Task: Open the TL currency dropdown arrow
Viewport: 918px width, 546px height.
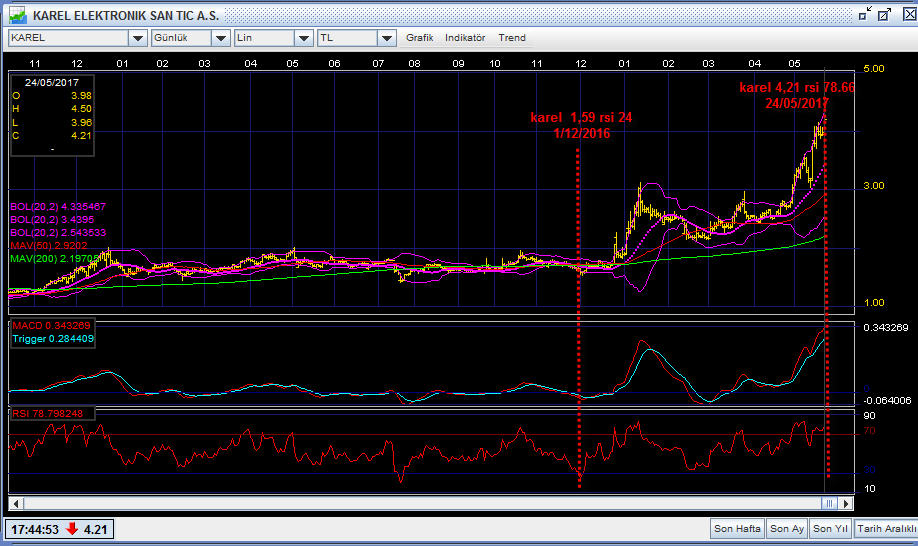Action: (386, 38)
